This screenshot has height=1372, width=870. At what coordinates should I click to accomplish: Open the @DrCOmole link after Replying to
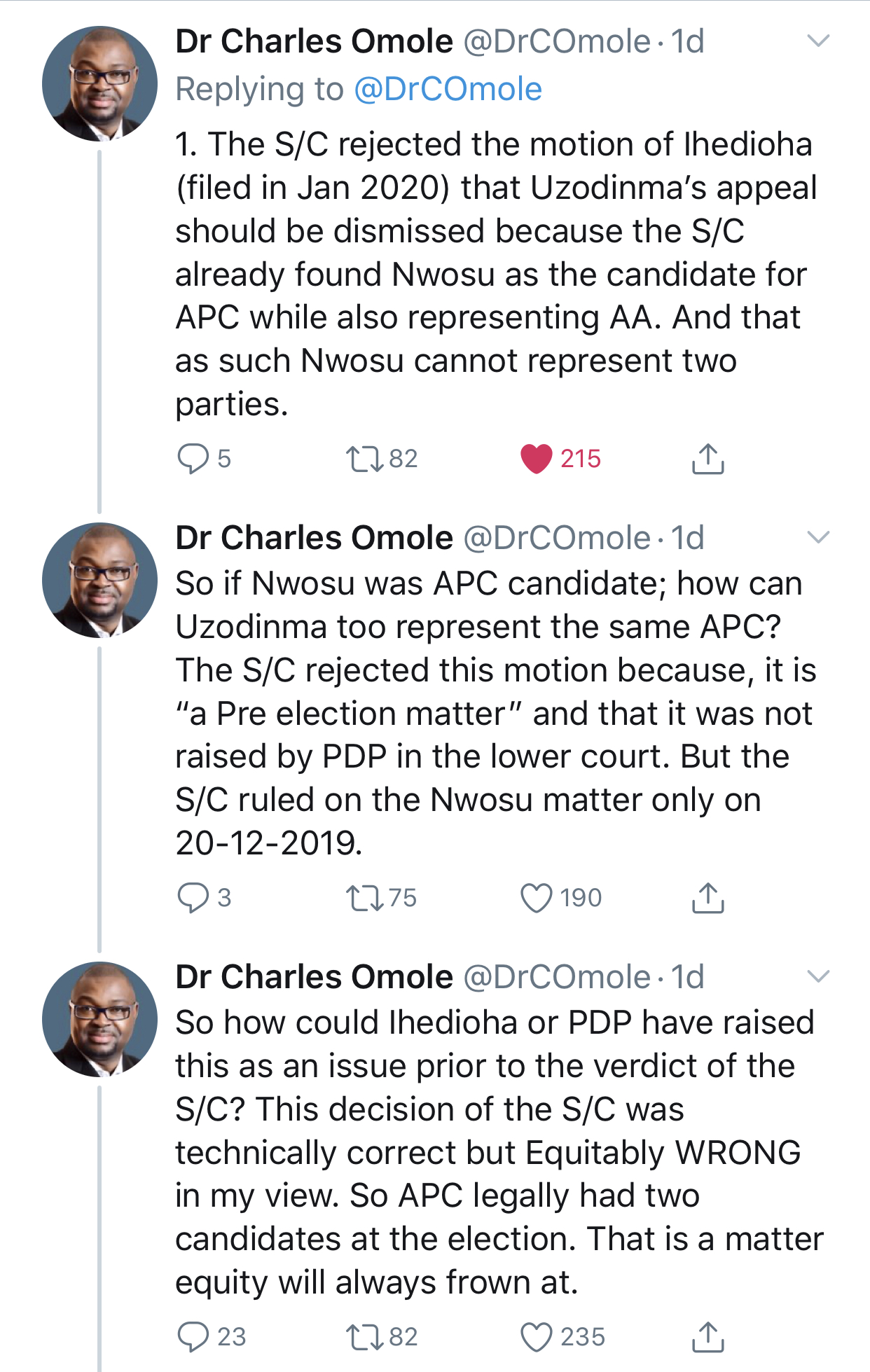click(448, 89)
